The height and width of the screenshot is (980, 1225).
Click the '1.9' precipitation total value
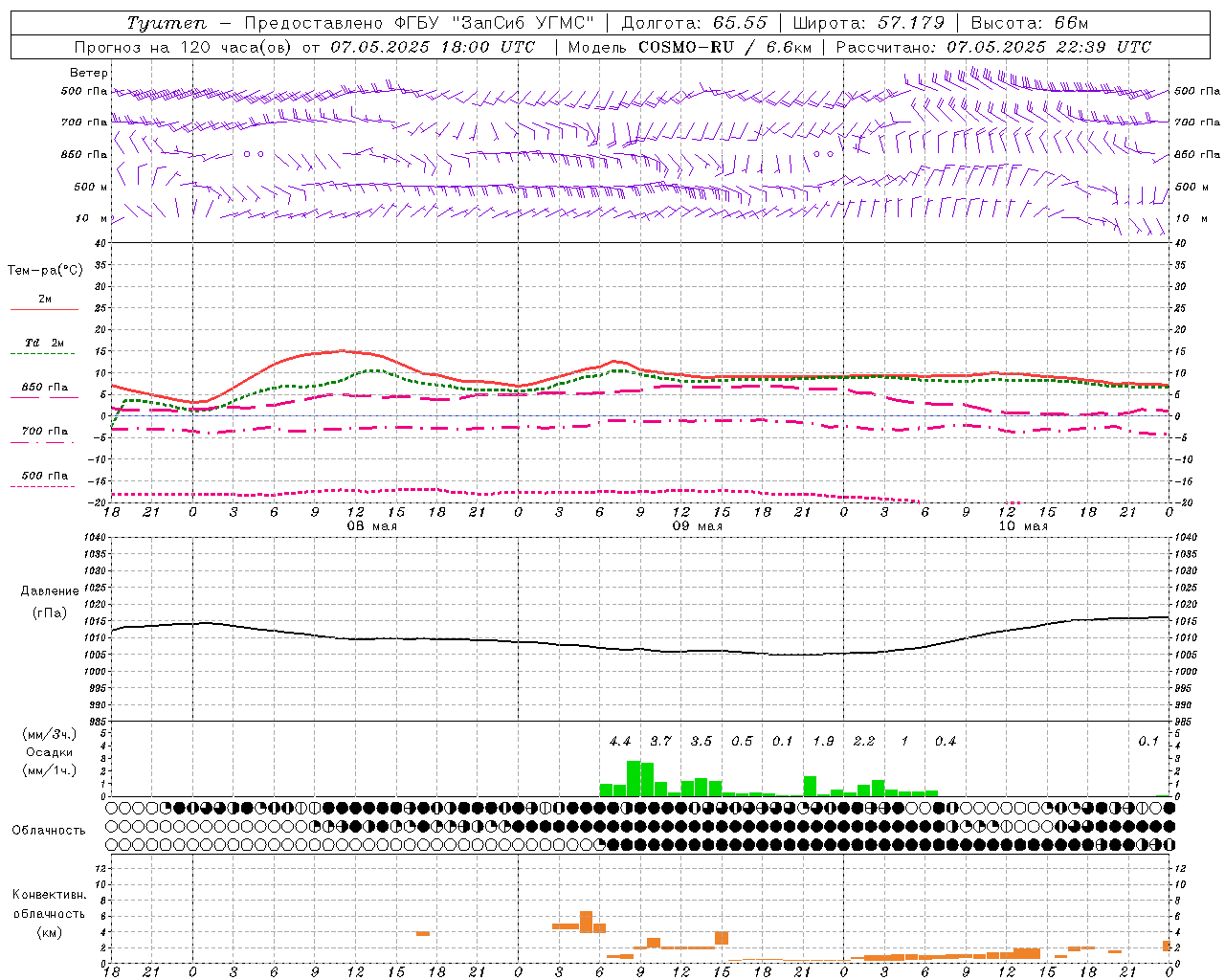[823, 742]
